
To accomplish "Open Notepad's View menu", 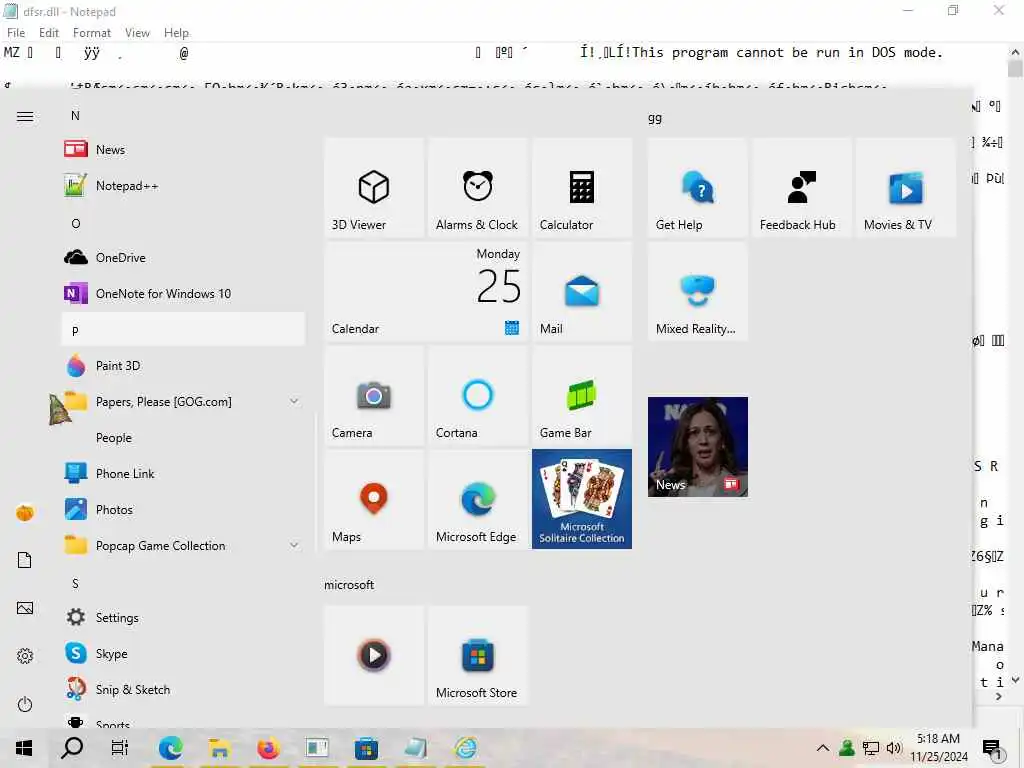I will click(137, 33).
